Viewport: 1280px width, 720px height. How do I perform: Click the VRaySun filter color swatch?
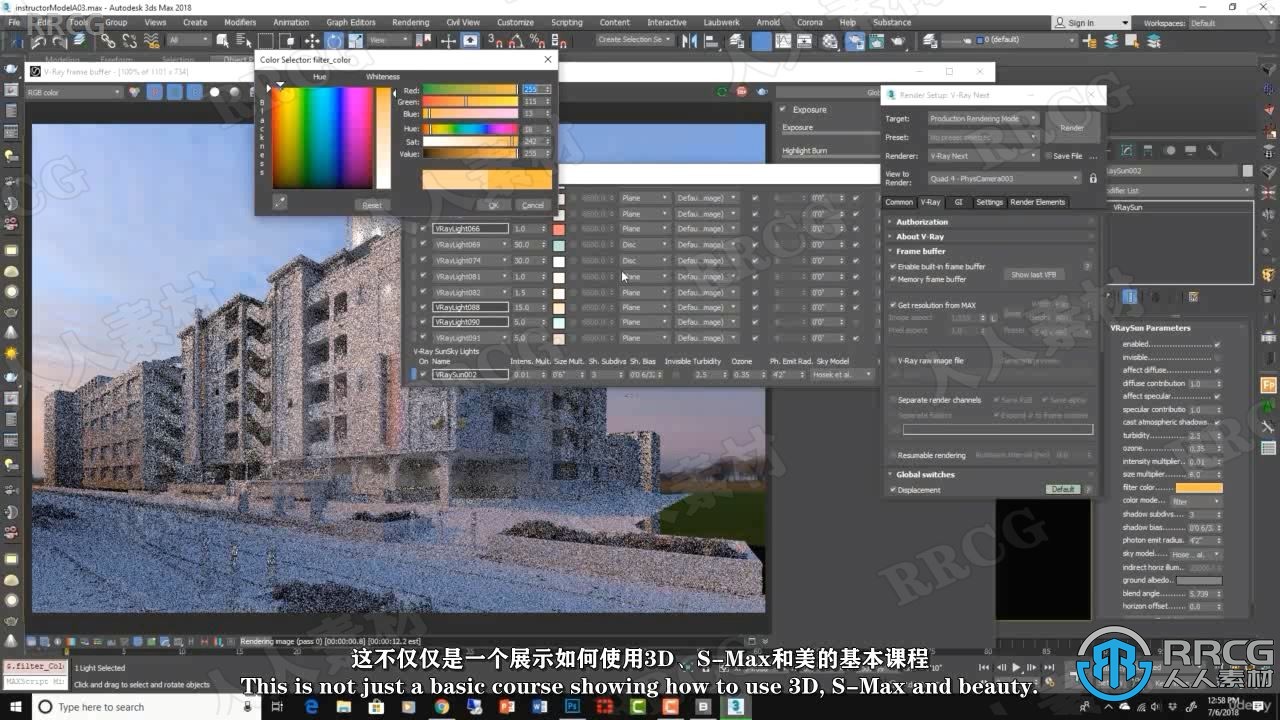point(1199,487)
